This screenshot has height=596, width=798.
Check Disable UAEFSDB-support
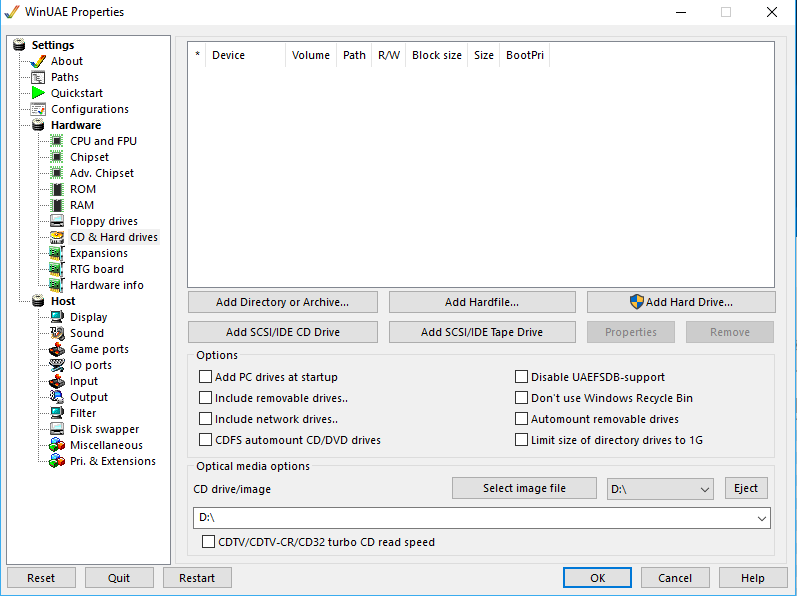tap(522, 377)
